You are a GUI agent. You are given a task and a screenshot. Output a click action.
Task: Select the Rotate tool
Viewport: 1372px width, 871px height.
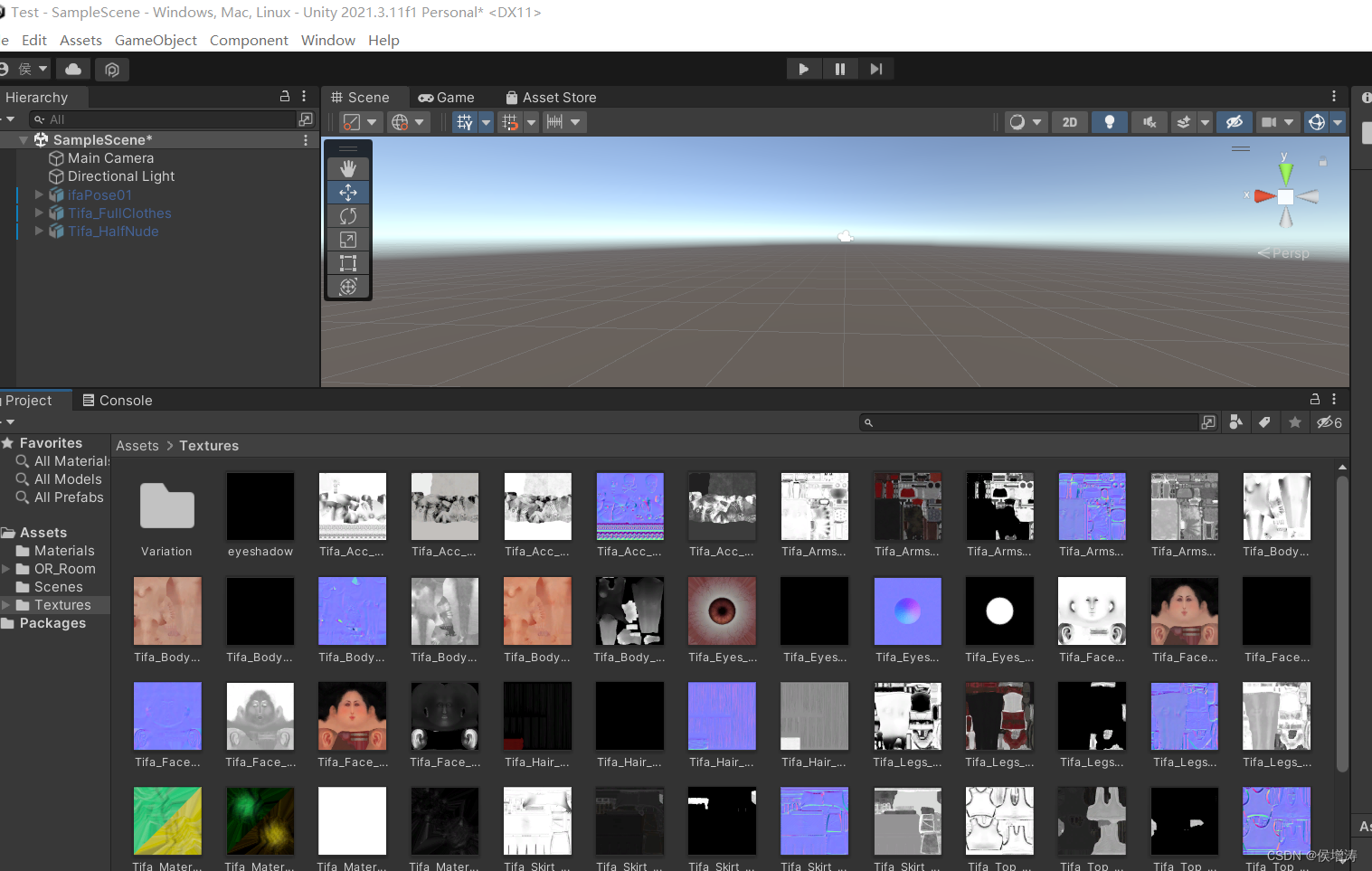click(x=348, y=216)
